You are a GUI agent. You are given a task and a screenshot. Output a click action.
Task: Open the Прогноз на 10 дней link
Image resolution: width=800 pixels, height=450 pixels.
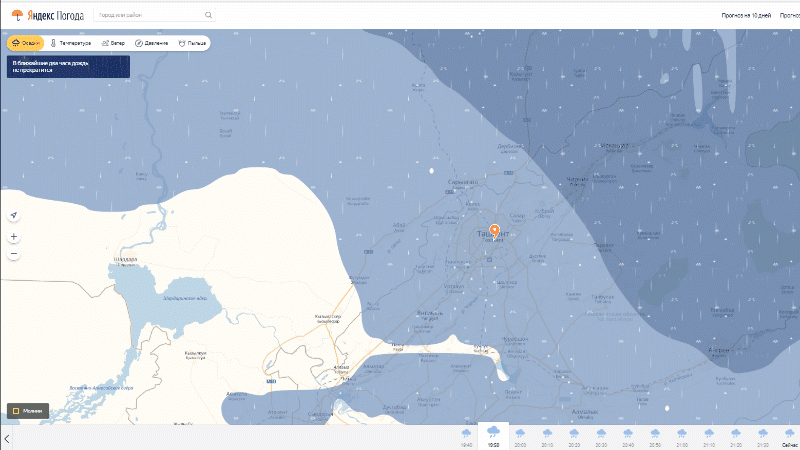[x=746, y=16]
